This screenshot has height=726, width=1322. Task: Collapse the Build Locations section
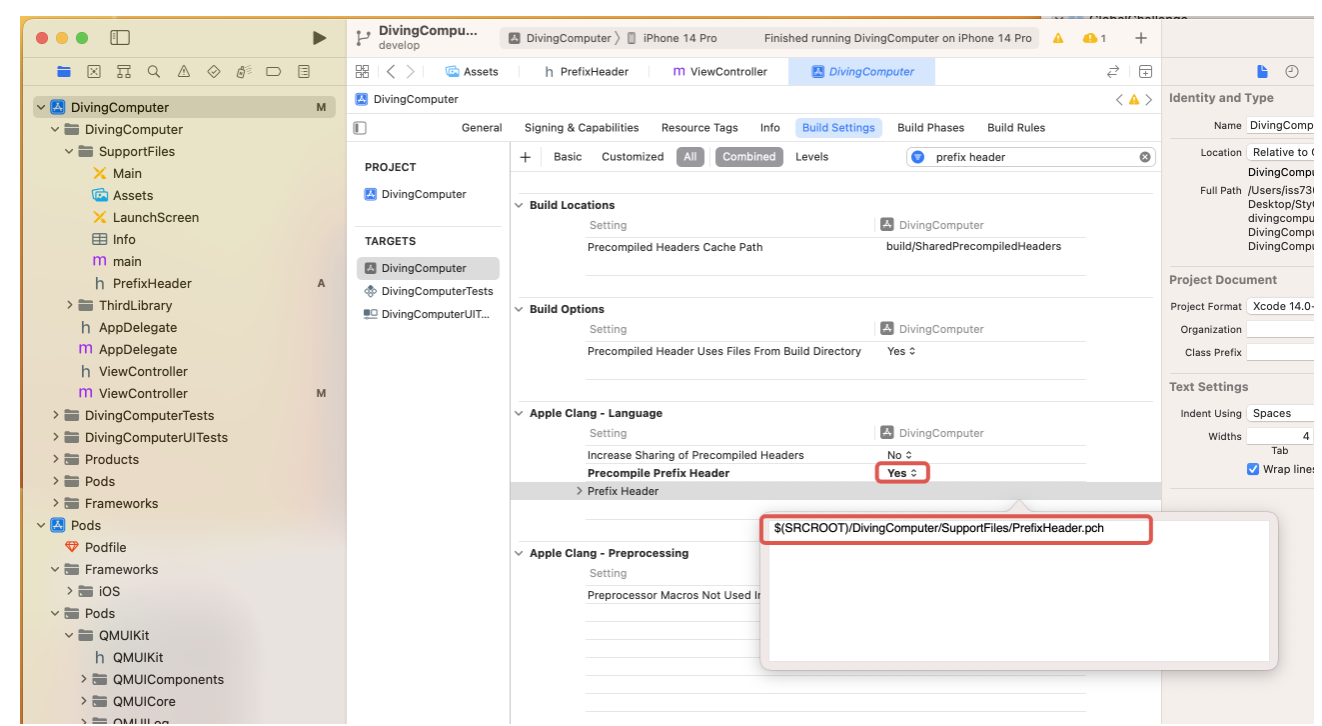point(519,205)
